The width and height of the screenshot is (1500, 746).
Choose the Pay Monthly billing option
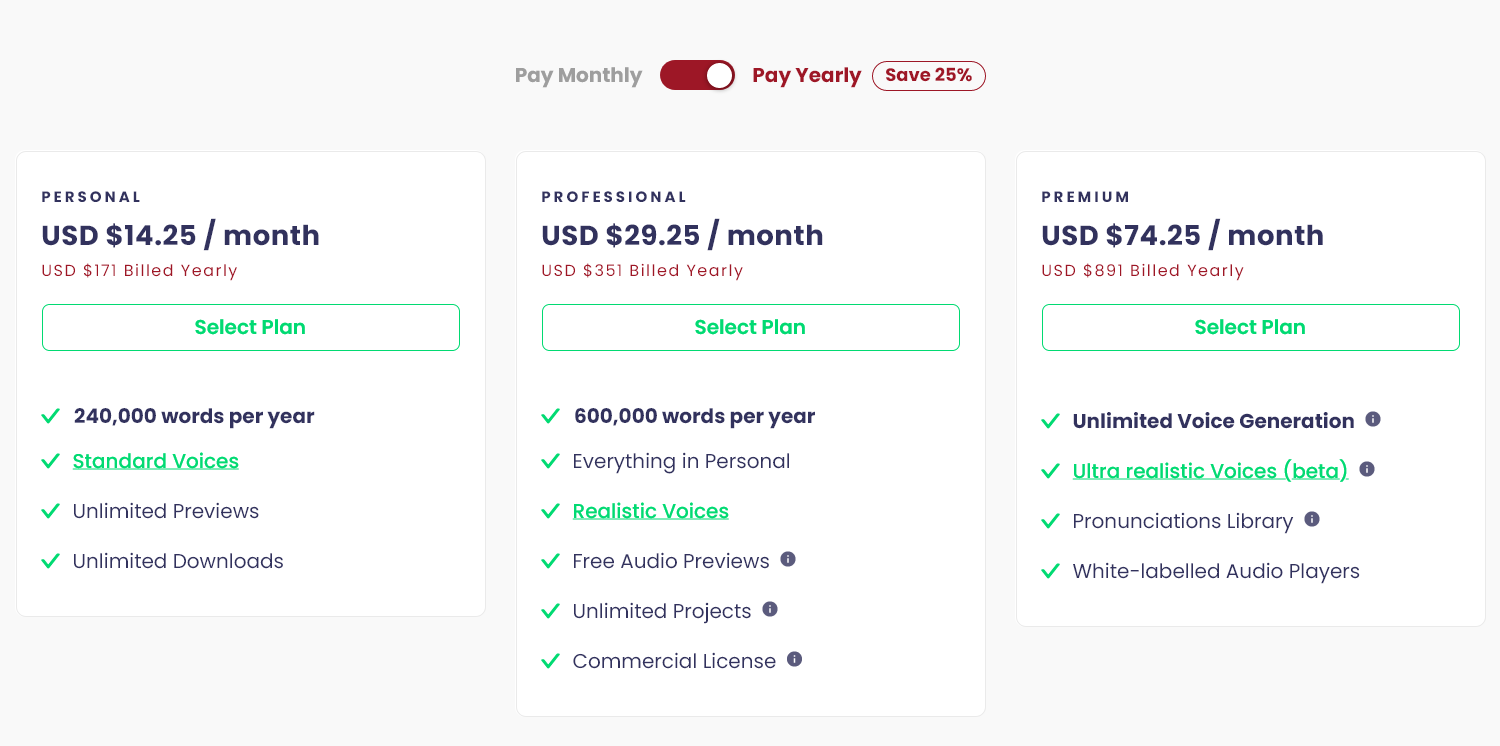(x=578, y=75)
